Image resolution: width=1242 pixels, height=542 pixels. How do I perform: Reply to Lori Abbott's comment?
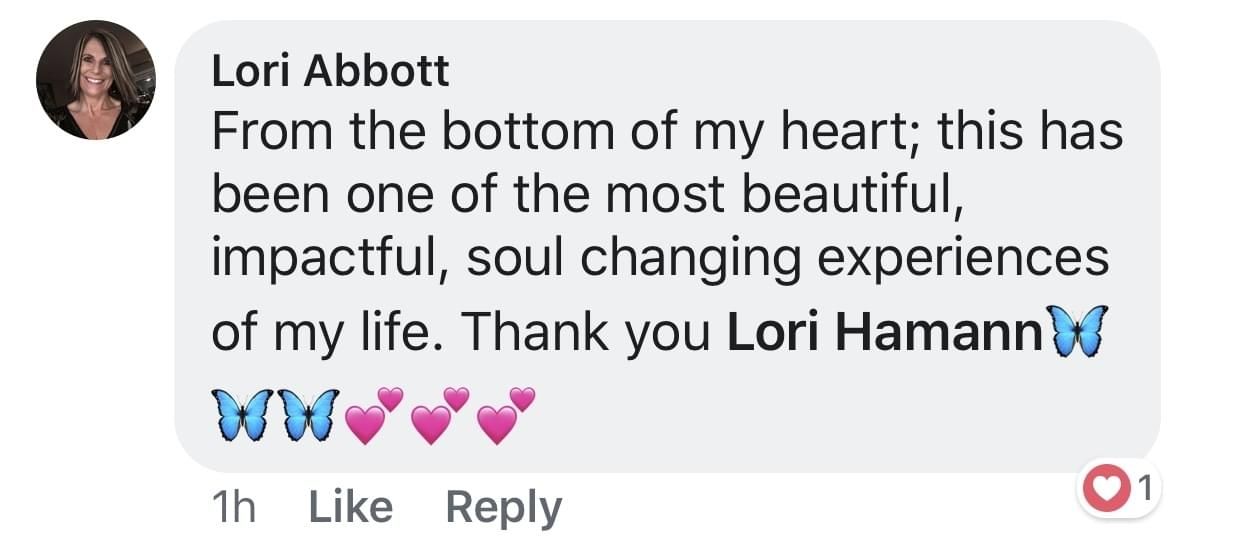pos(503,508)
